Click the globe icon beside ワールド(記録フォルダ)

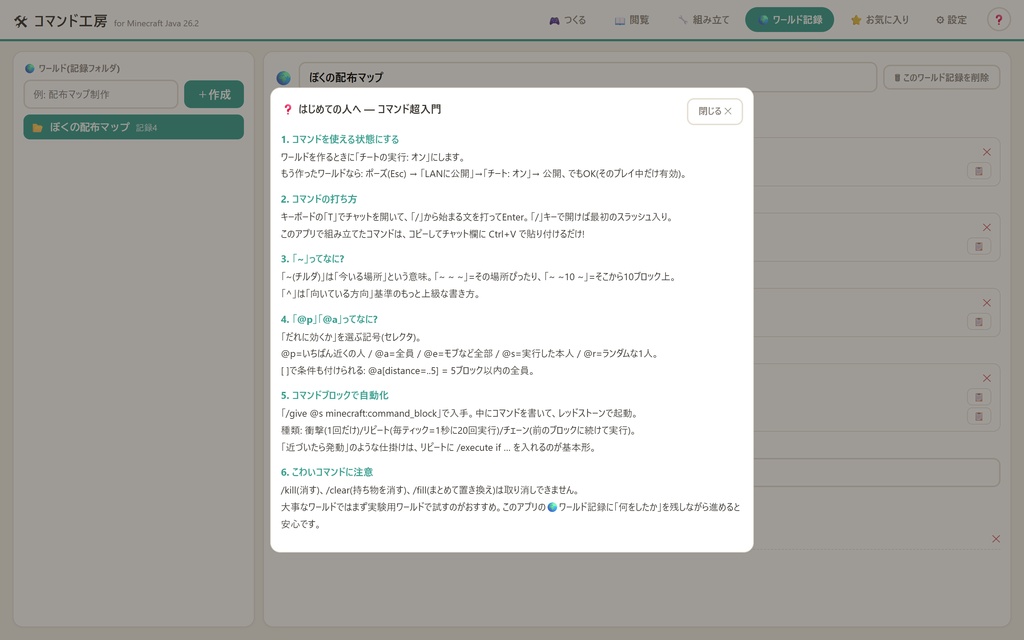coord(29,68)
